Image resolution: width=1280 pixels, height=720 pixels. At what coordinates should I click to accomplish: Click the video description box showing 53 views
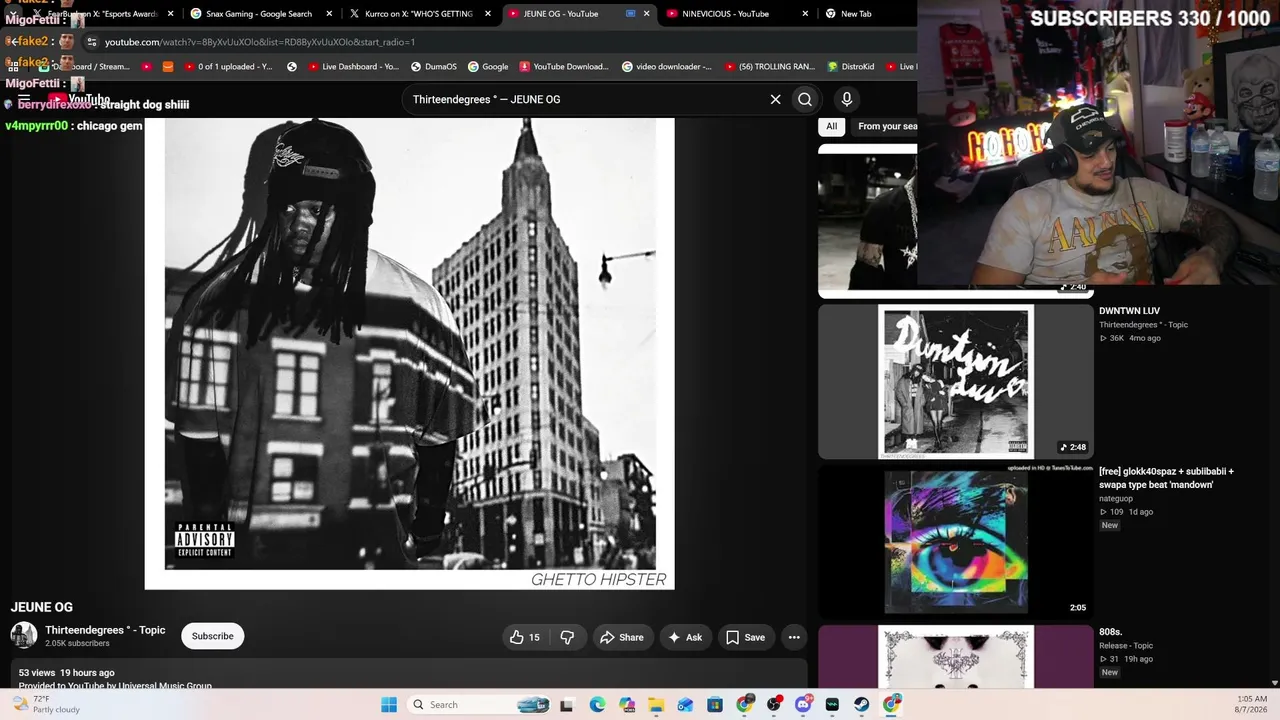(x=408, y=675)
